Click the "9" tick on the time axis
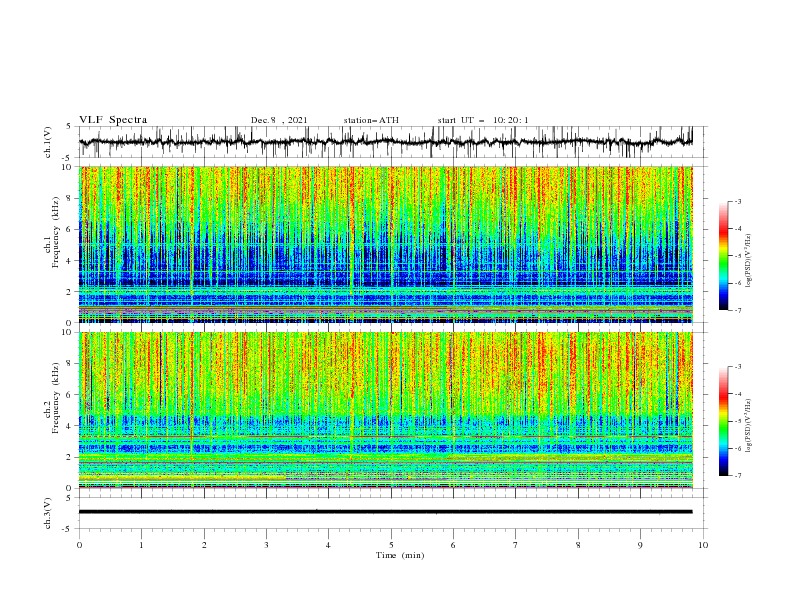Screen dimensions: 792x612 tap(640, 545)
